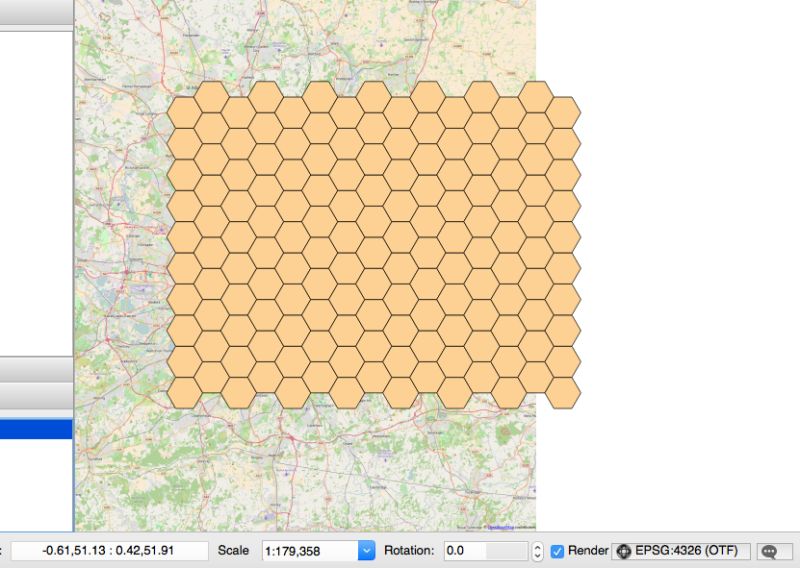Click the Render label text

(x=588, y=551)
